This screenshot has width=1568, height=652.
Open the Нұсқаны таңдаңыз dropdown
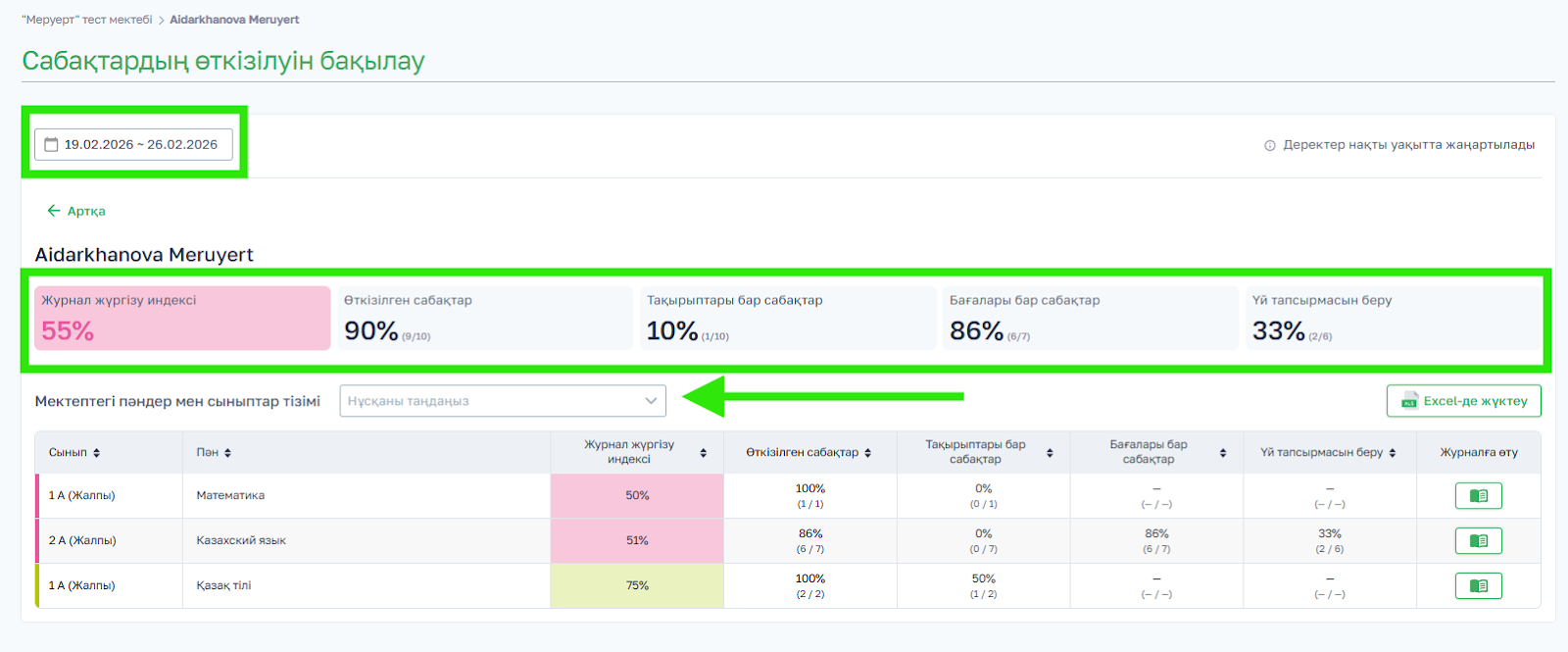503,401
